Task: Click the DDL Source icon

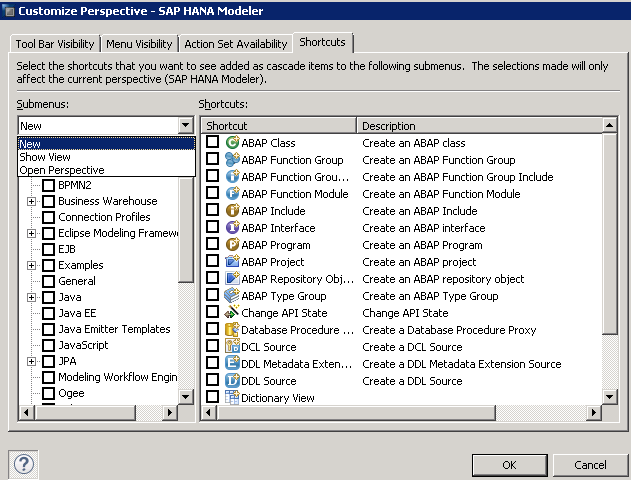Action: click(232, 381)
